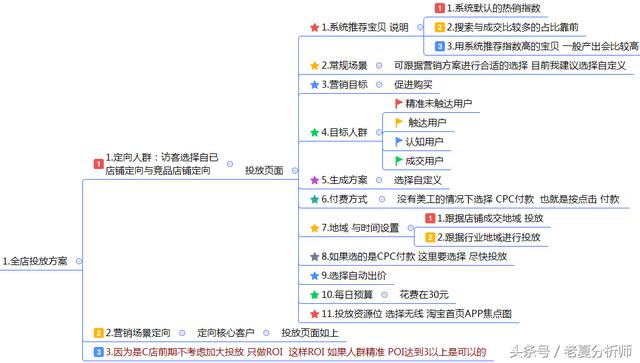The image size is (640, 363).
Task: Click the blue flag beside 认知用户
Action: pos(399,142)
